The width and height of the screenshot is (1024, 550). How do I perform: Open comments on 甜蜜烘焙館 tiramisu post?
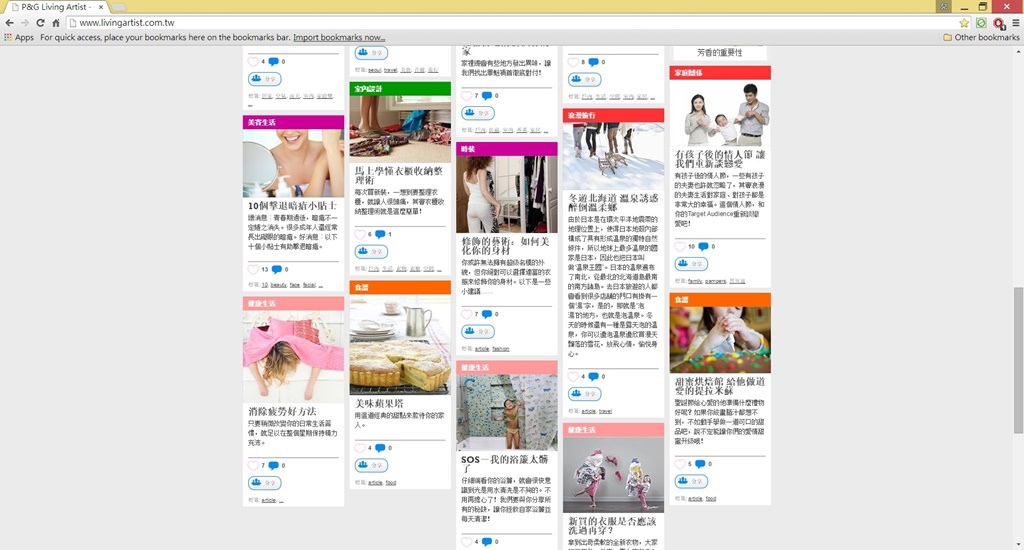click(x=700, y=464)
